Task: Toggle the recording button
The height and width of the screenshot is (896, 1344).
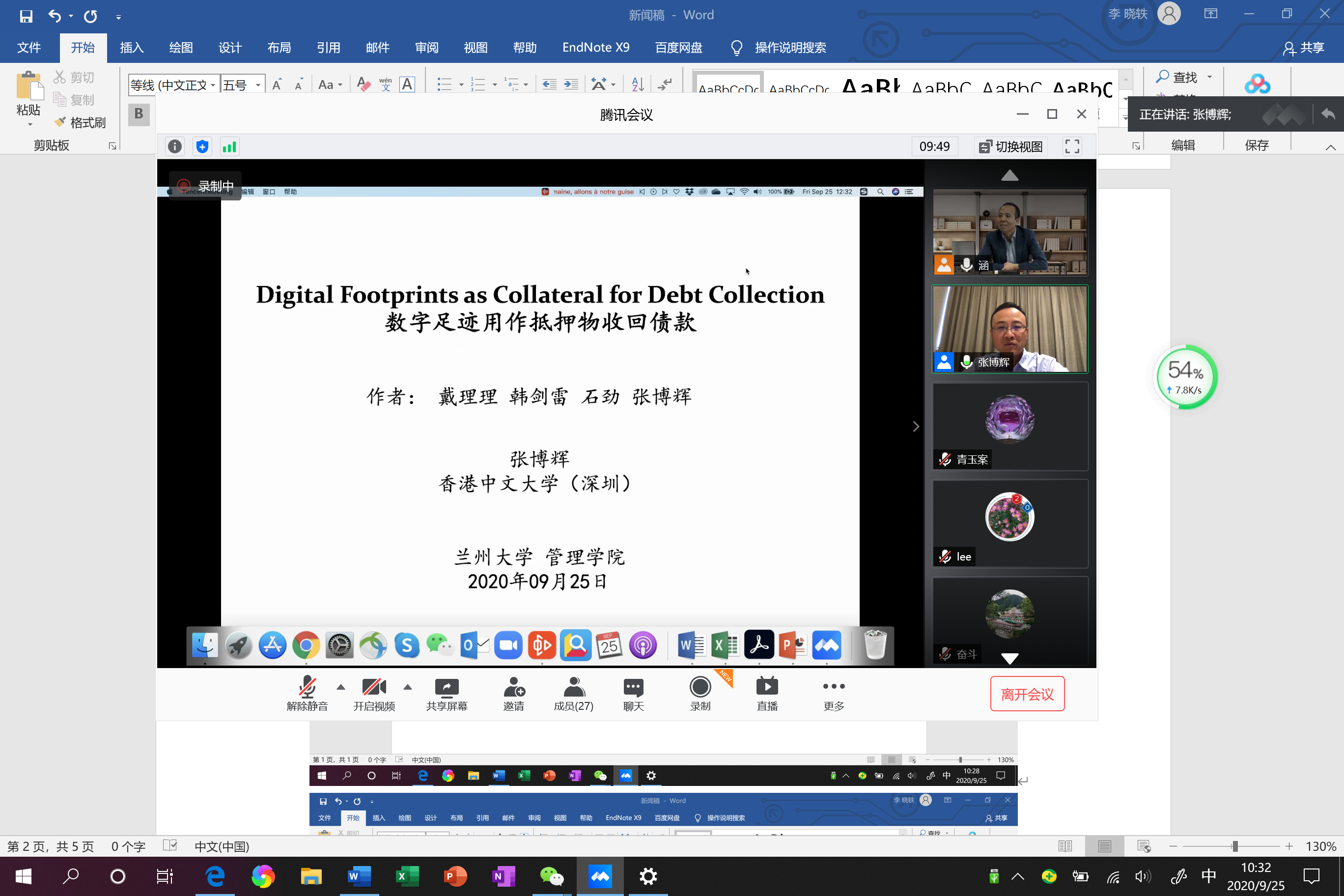Action: click(700, 694)
